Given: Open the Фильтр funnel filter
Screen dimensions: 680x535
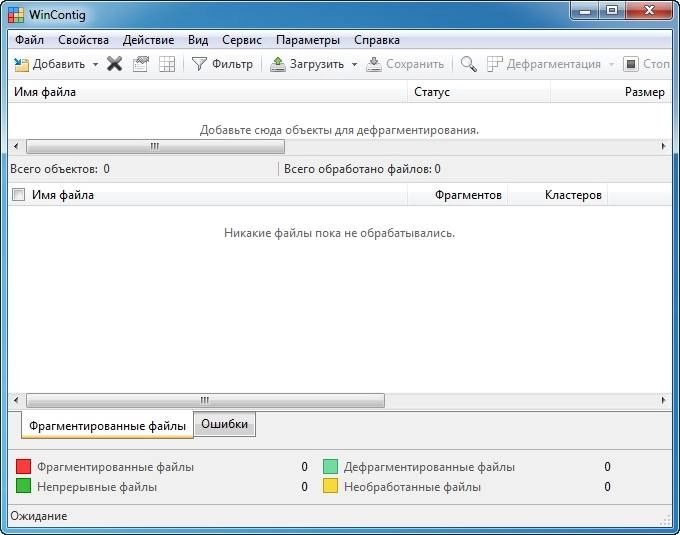Looking at the screenshot, I should tap(222, 64).
